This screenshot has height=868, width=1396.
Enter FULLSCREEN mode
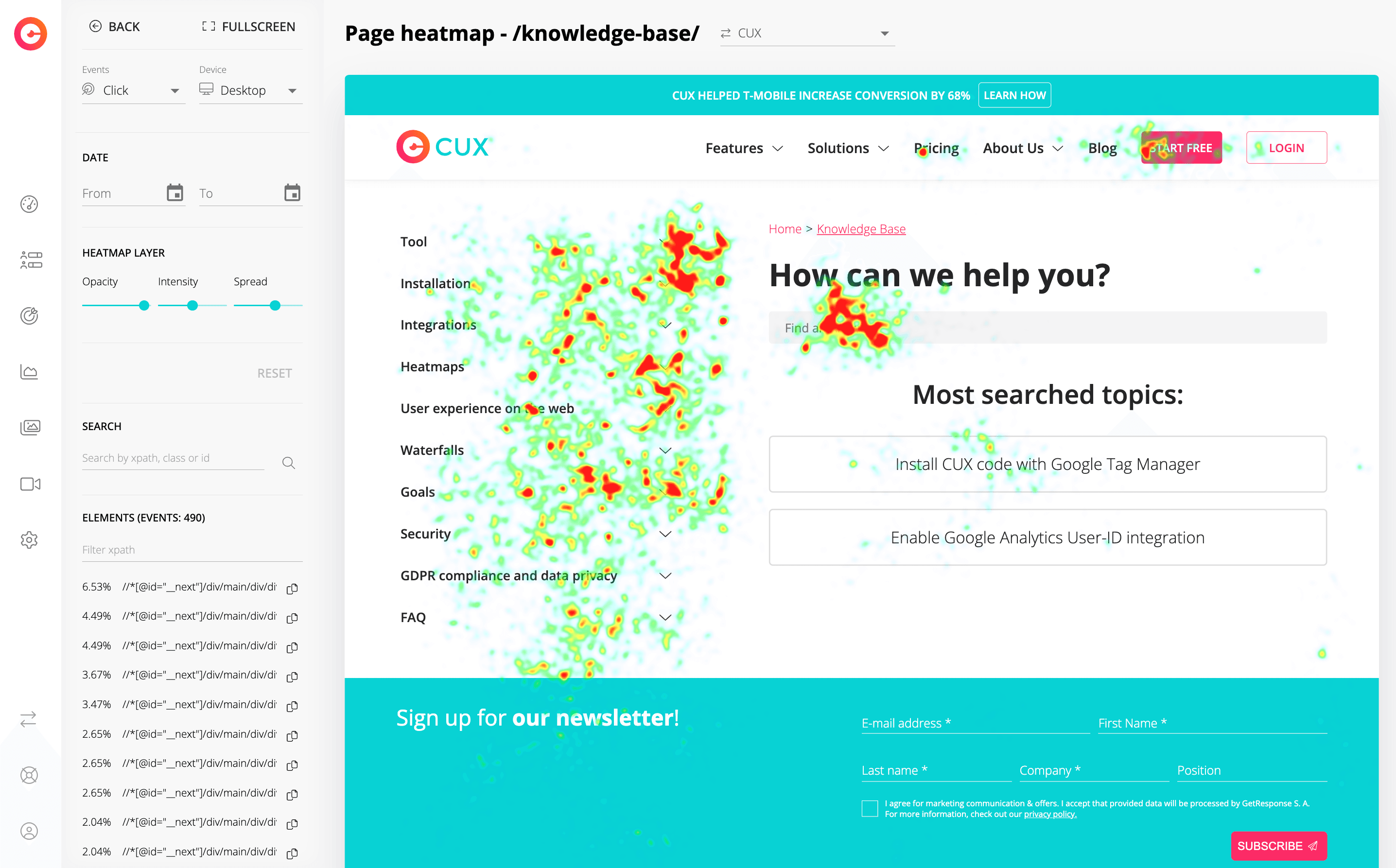coord(248,26)
